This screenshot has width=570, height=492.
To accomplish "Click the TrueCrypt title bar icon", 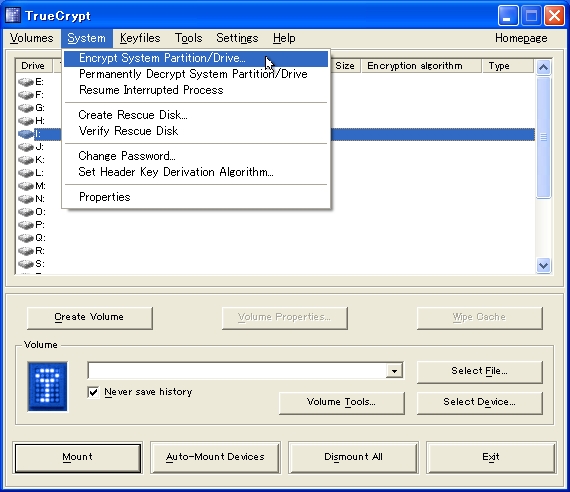I will (x=13, y=16).
